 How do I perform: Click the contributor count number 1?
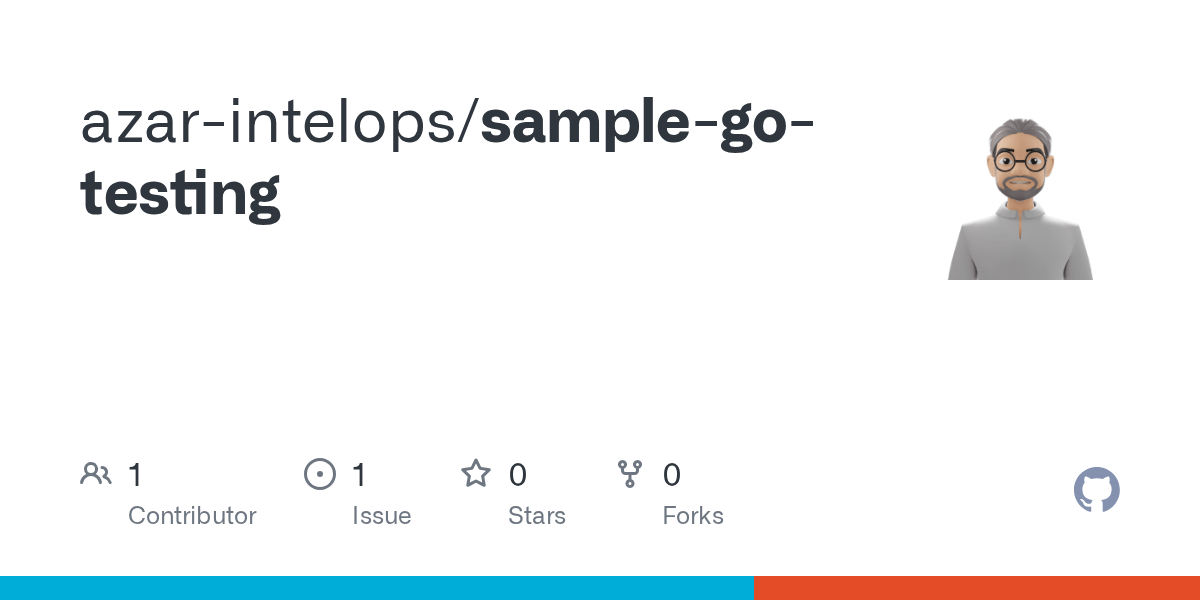(x=135, y=475)
